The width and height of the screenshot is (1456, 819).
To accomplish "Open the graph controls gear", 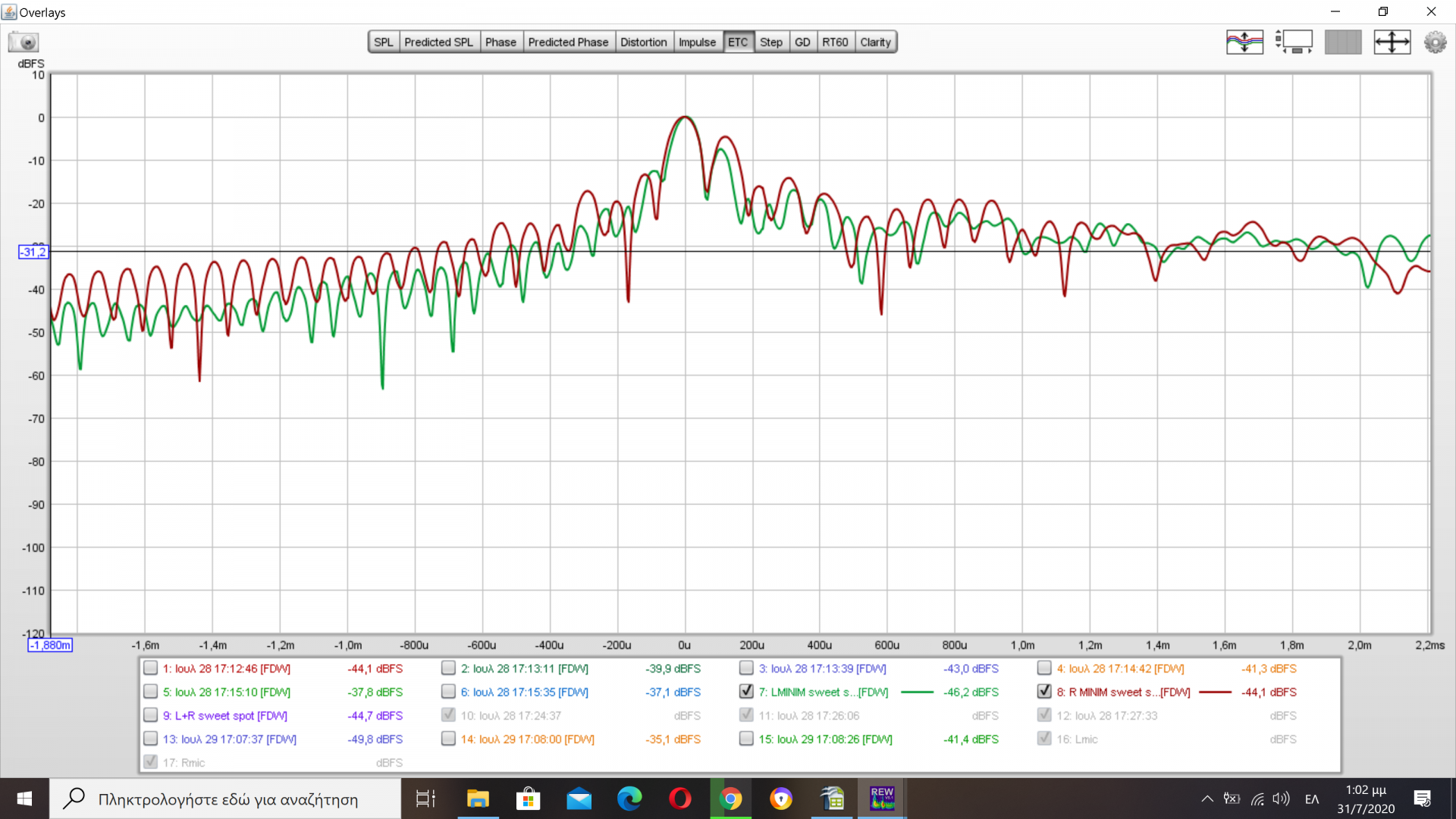I will pyautogui.click(x=1435, y=42).
